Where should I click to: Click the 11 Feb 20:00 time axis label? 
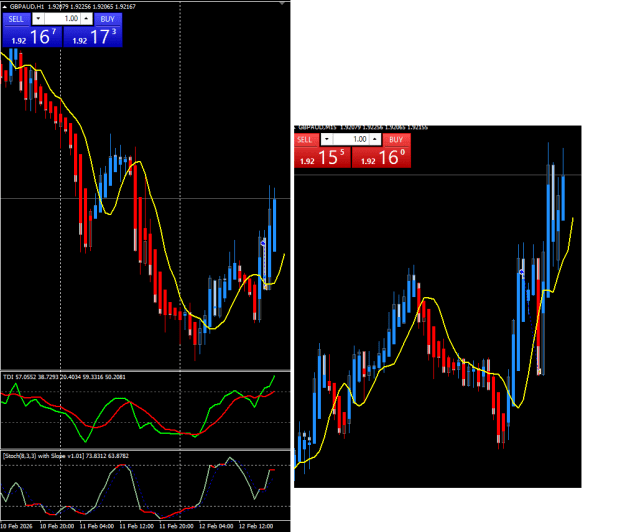click(x=177, y=526)
